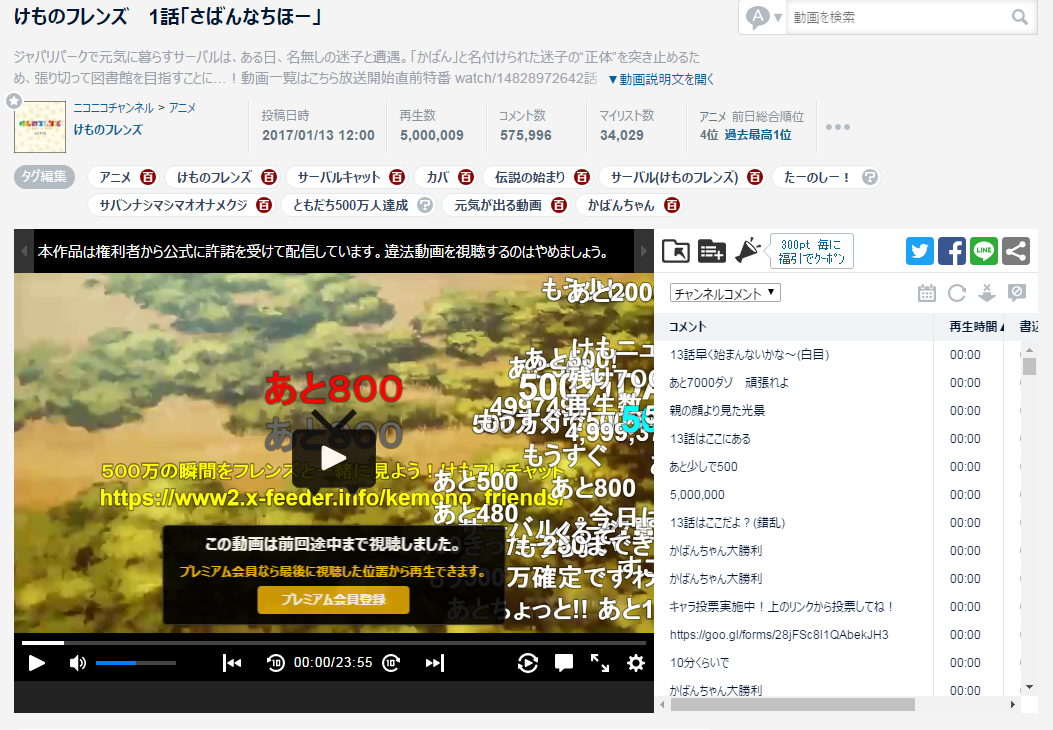
Task: Open dictionary icon for かばんちゃん tag
Action: pyautogui.click(x=672, y=206)
